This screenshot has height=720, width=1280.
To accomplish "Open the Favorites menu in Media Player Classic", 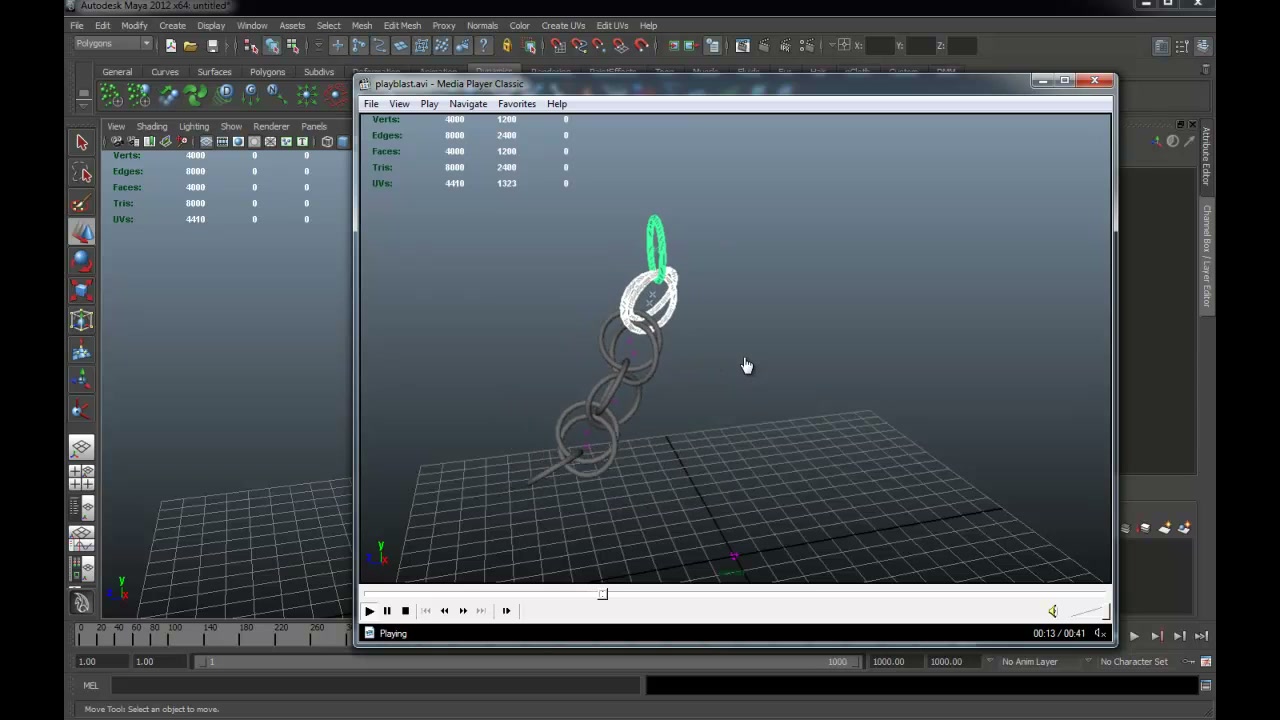I will pyautogui.click(x=517, y=104).
